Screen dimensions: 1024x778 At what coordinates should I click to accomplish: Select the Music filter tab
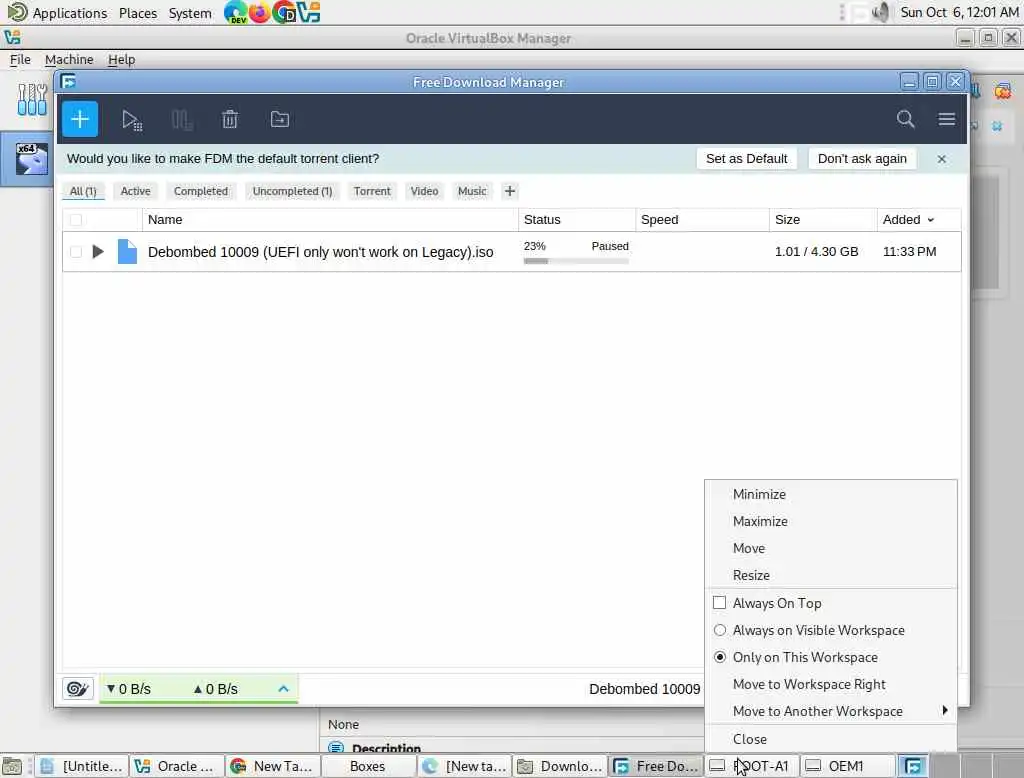click(x=472, y=191)
